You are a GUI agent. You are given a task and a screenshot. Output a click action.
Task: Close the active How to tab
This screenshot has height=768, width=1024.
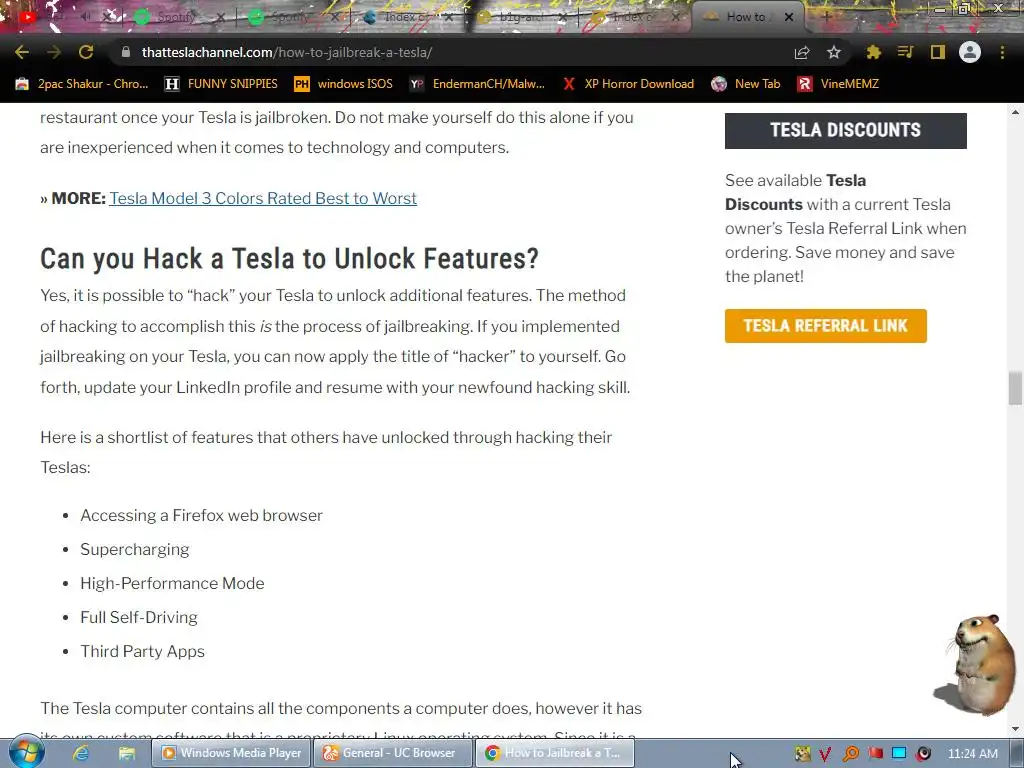[x=789, y=17]
